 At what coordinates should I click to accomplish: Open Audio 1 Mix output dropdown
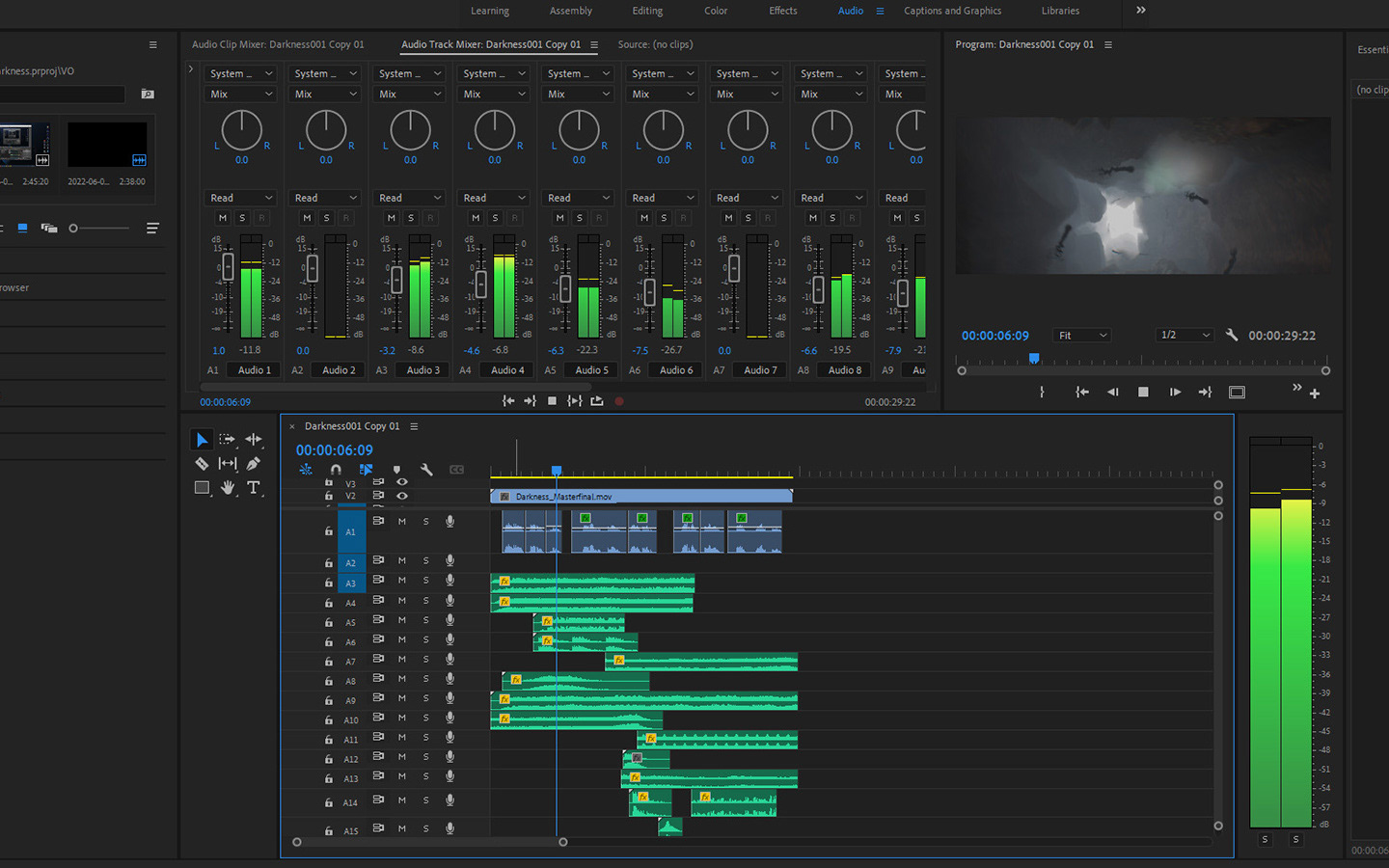[241, 94]
